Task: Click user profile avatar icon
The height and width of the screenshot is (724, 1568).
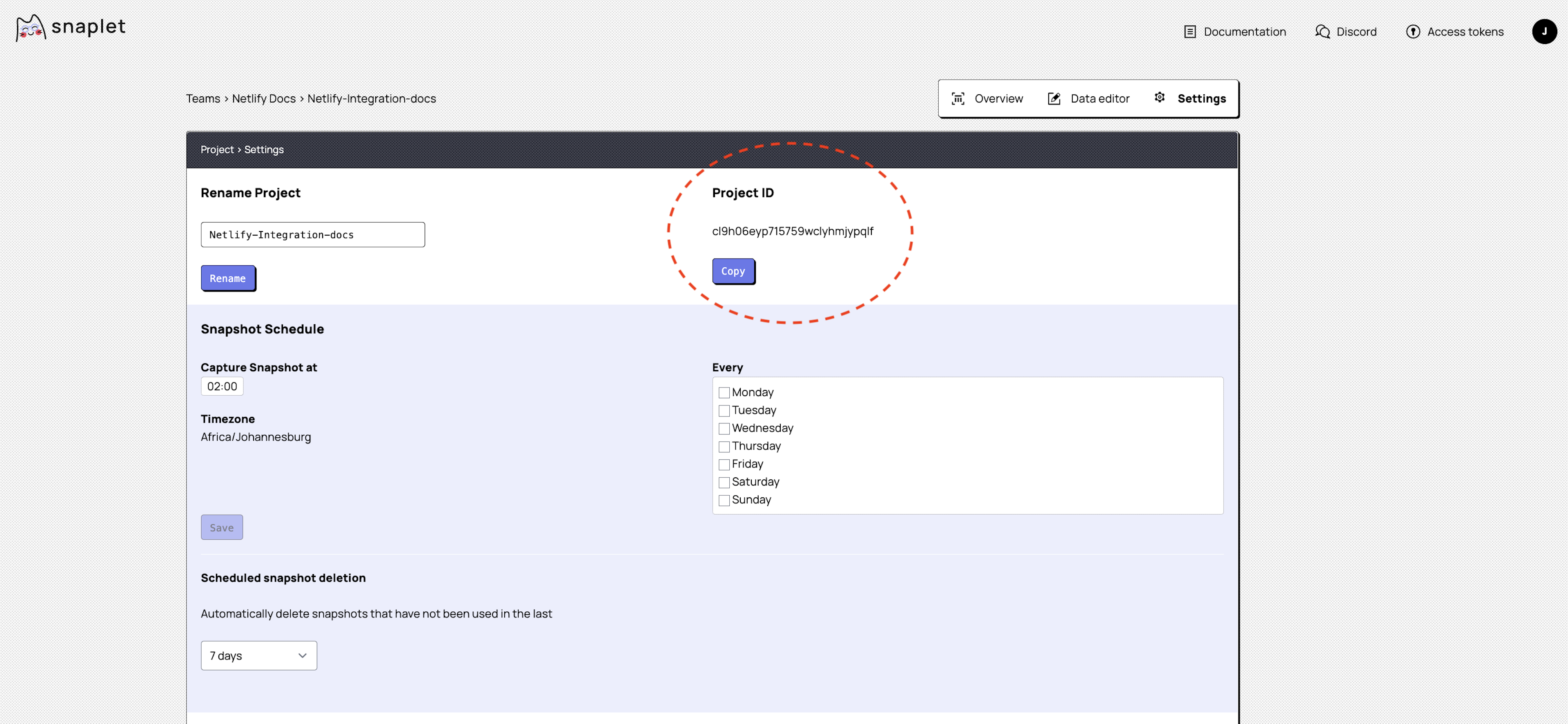Action: tap(1543, 31)
